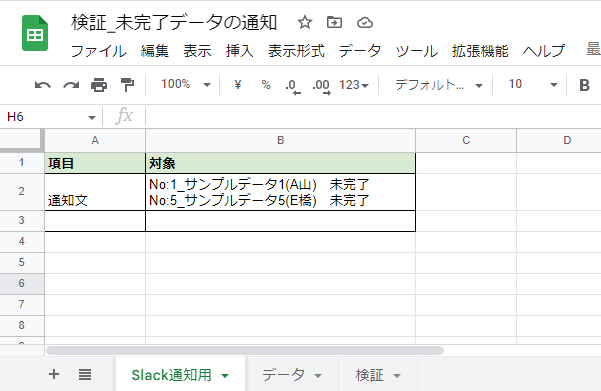
Task: Open the 123 number format dropdown
Action: point(353,85)
